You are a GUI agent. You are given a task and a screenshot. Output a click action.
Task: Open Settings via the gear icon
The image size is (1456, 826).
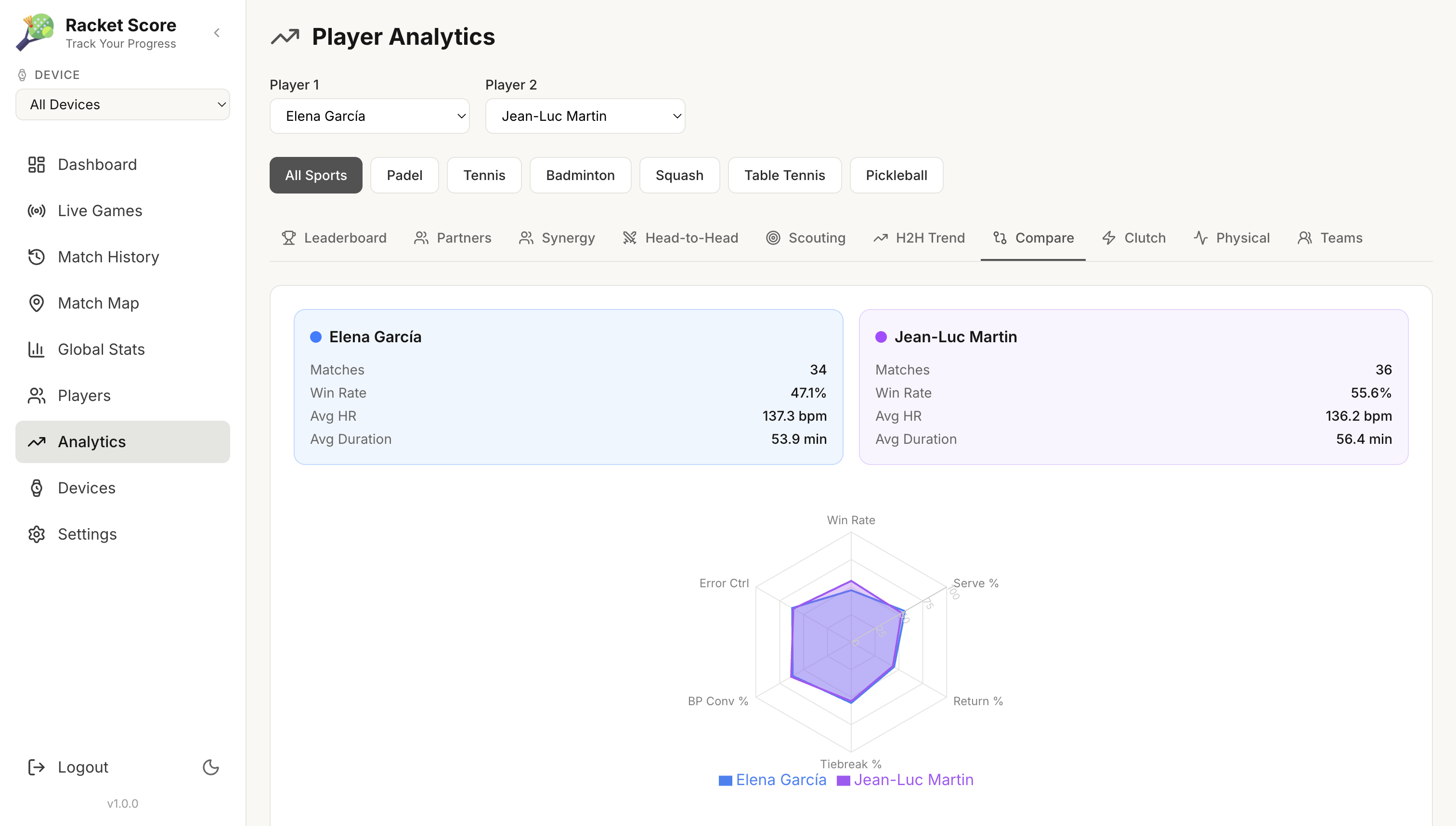tap(36, 534)
